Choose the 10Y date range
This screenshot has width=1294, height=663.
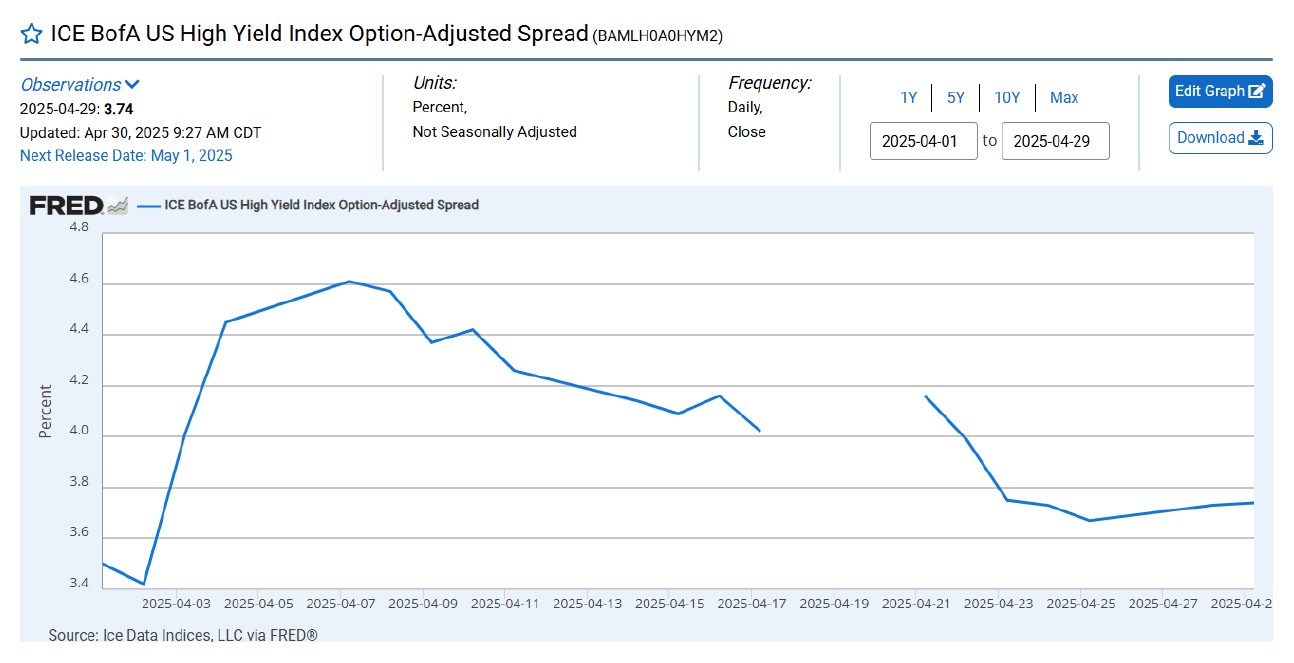[x=1007, y=97]
